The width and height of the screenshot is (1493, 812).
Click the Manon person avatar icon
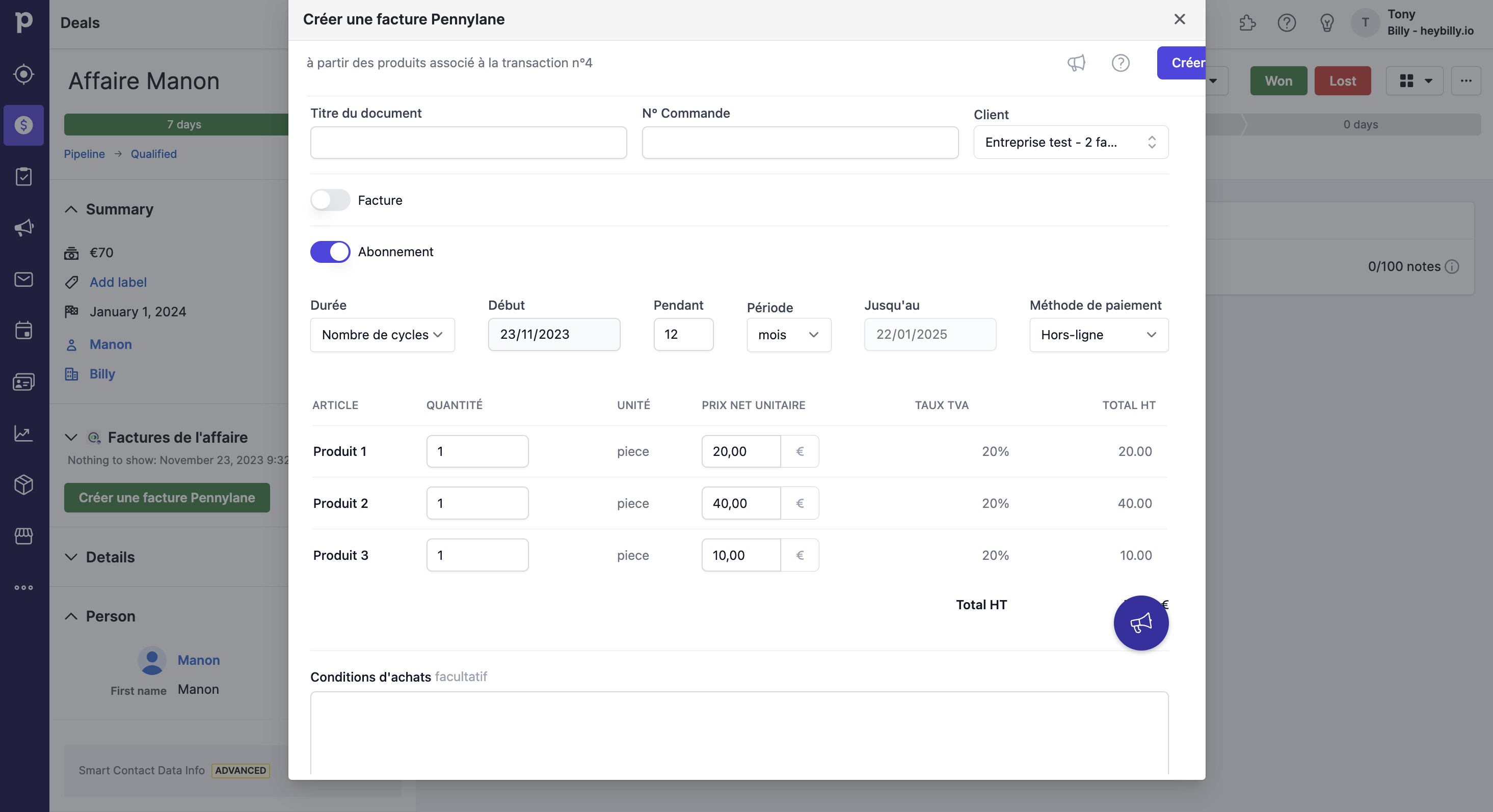152,661
